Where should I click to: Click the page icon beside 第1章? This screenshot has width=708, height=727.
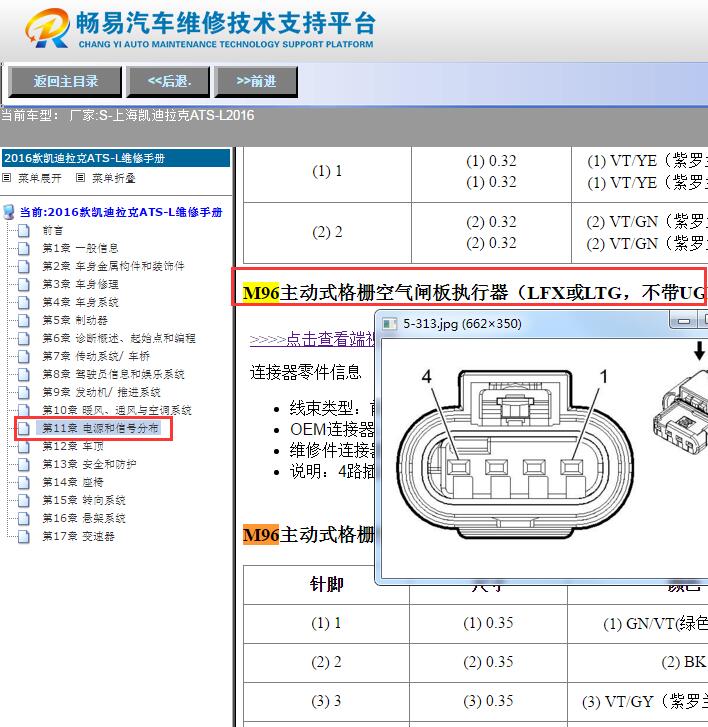click(24, 249)
